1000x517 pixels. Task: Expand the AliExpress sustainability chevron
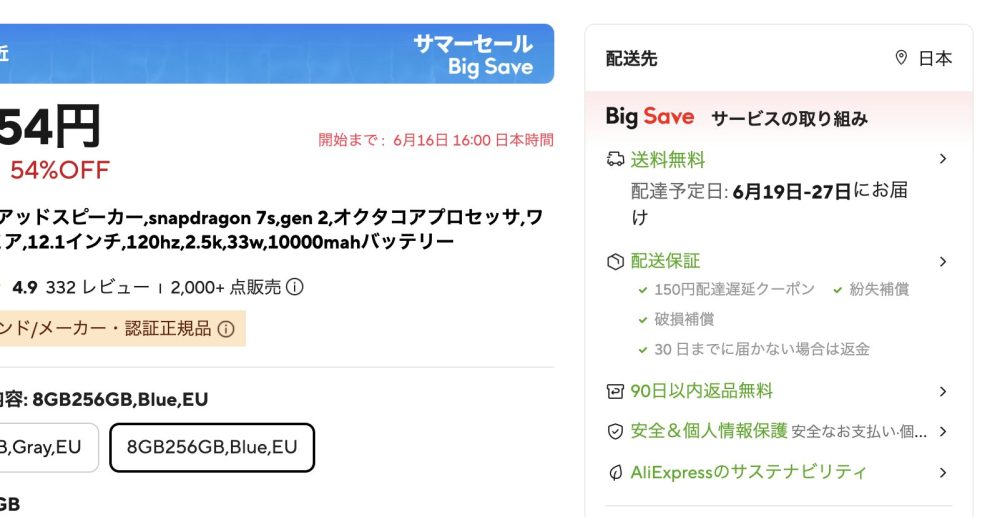point(943,472)
